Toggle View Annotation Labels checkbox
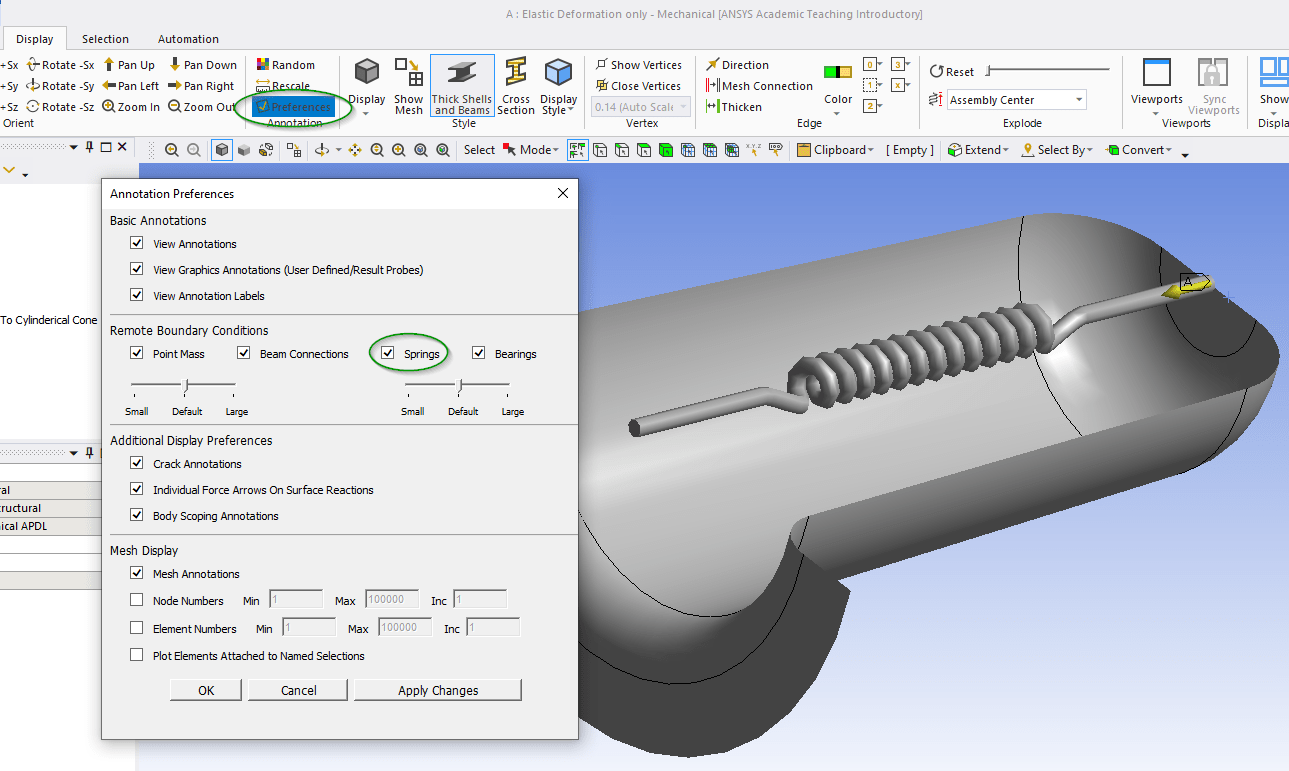This screenshot has height=771, width=1289. pyautogui.click(x=137, y=295)
